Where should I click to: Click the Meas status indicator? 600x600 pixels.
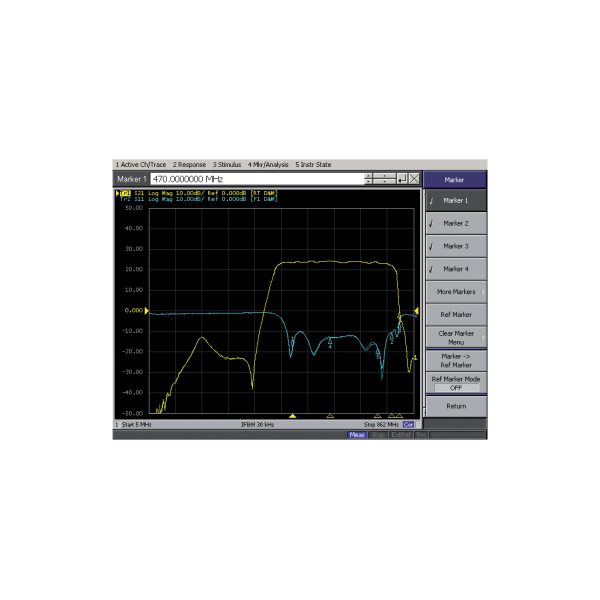click(357, 435)
